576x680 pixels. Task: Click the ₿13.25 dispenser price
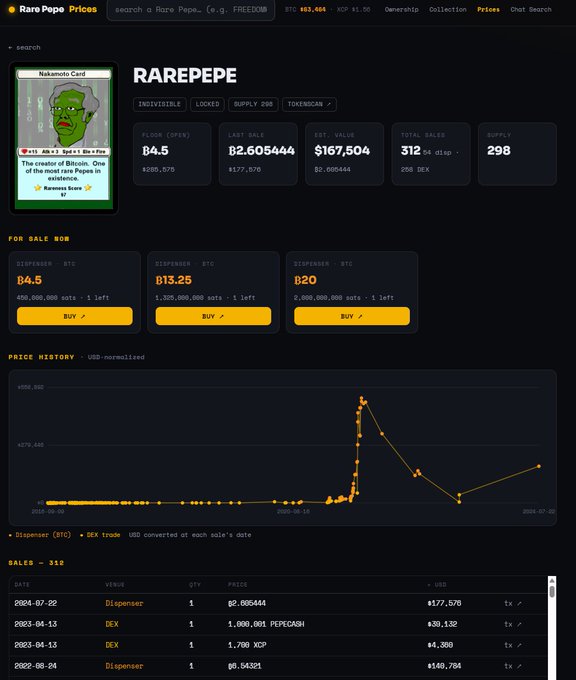(x=173, y=280)
